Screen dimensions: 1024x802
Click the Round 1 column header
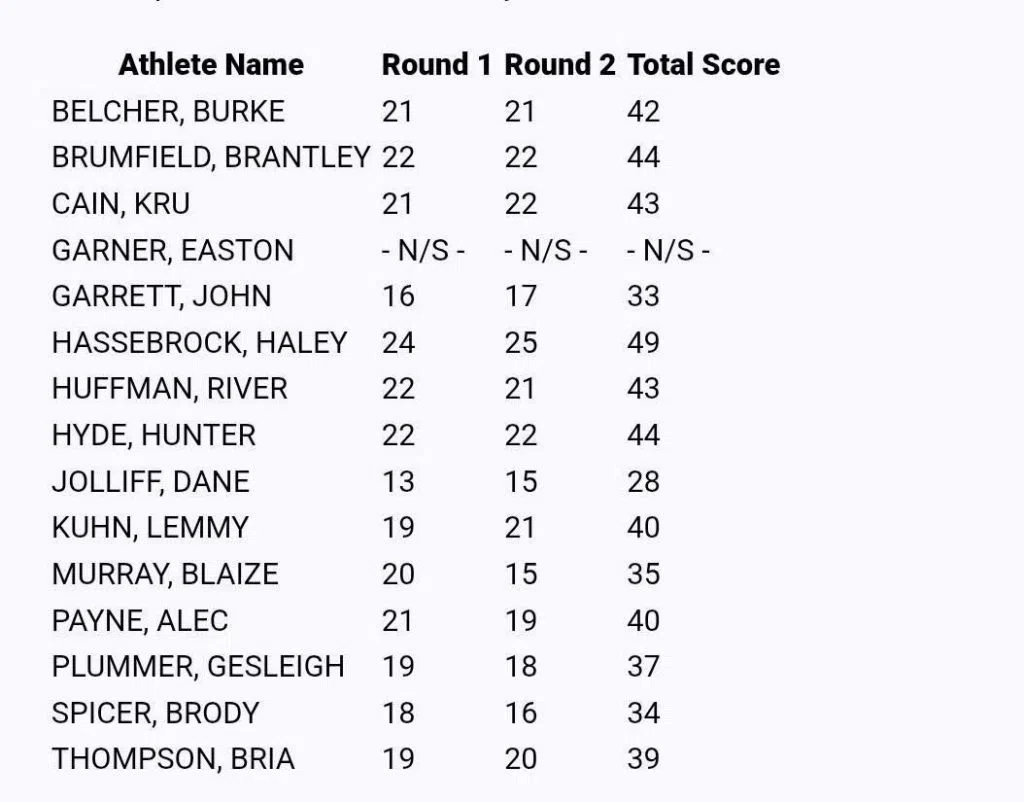pos(437,65)
